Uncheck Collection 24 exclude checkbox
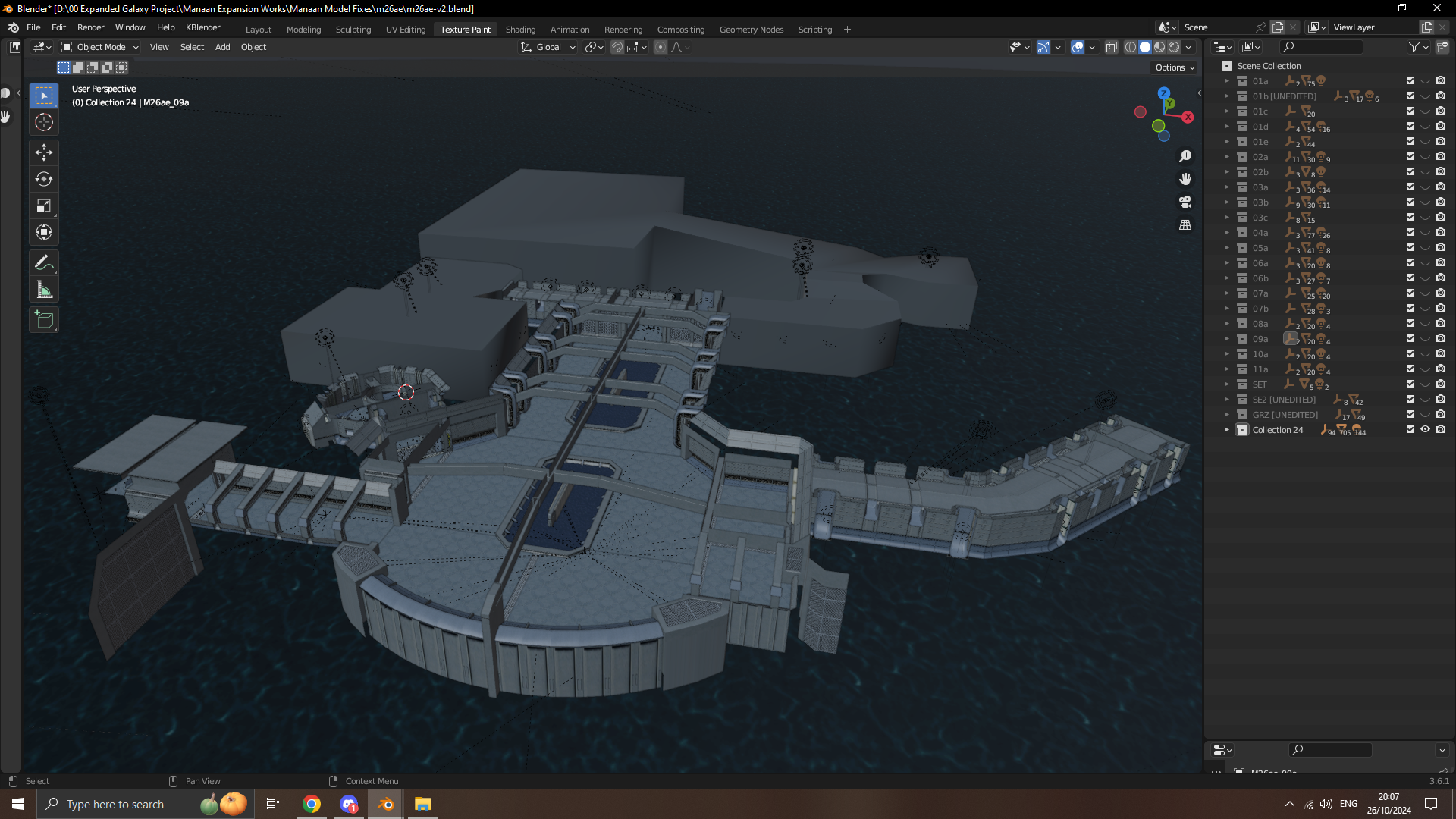The width and height of the screenshot is (1456, 819). (x=1410, y=429)
